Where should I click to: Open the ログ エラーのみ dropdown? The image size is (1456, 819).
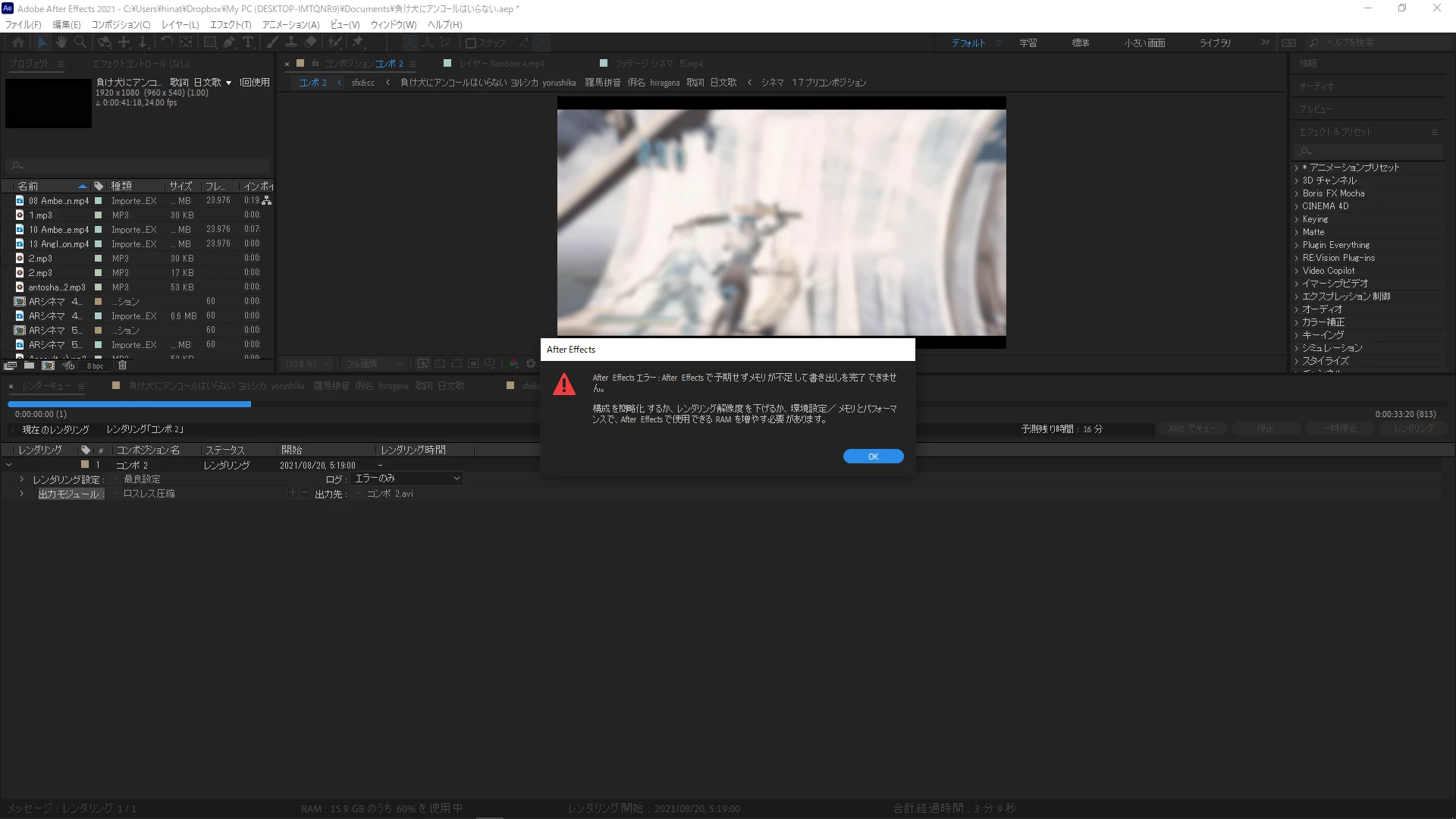[x=408, y=479]
